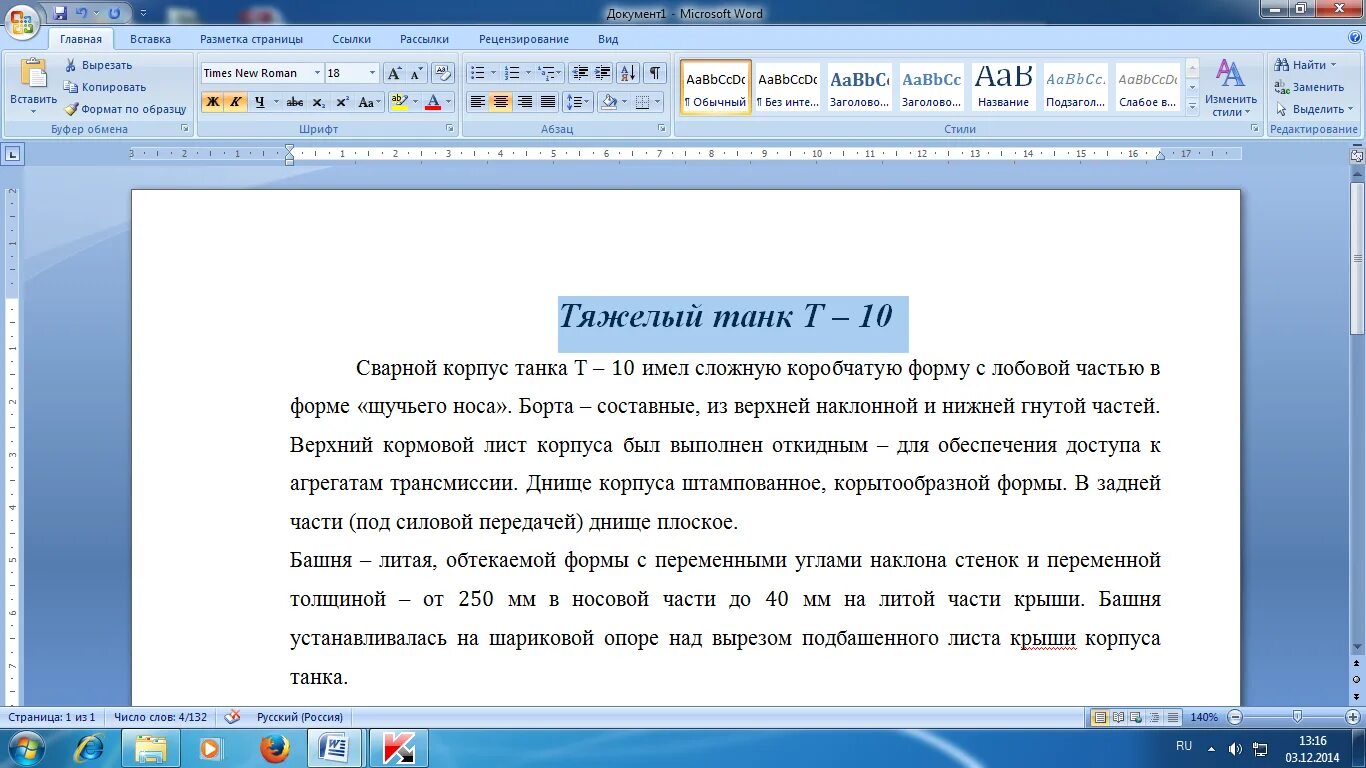Open borders dropdown

tap(656, 102)
